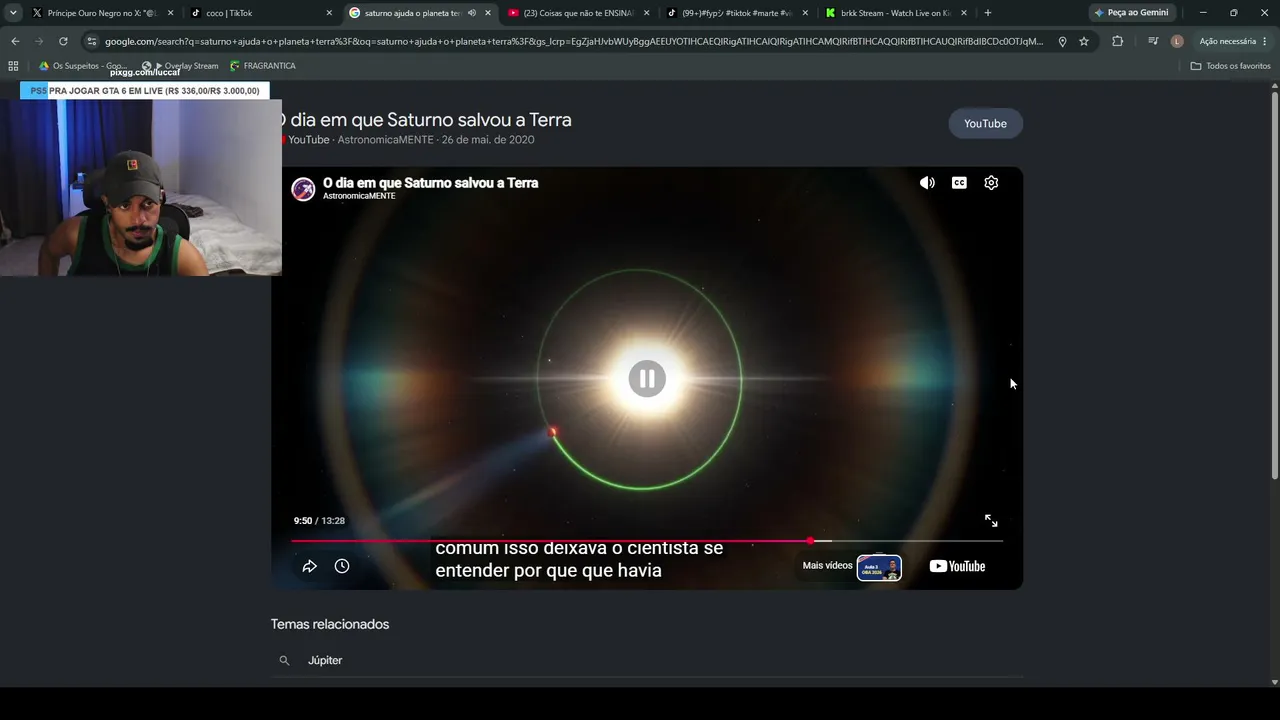
Task: Click the 'PRA JOGAR GTA 6 EM LIVE' donation bar
Action: (x=143, y=91)
